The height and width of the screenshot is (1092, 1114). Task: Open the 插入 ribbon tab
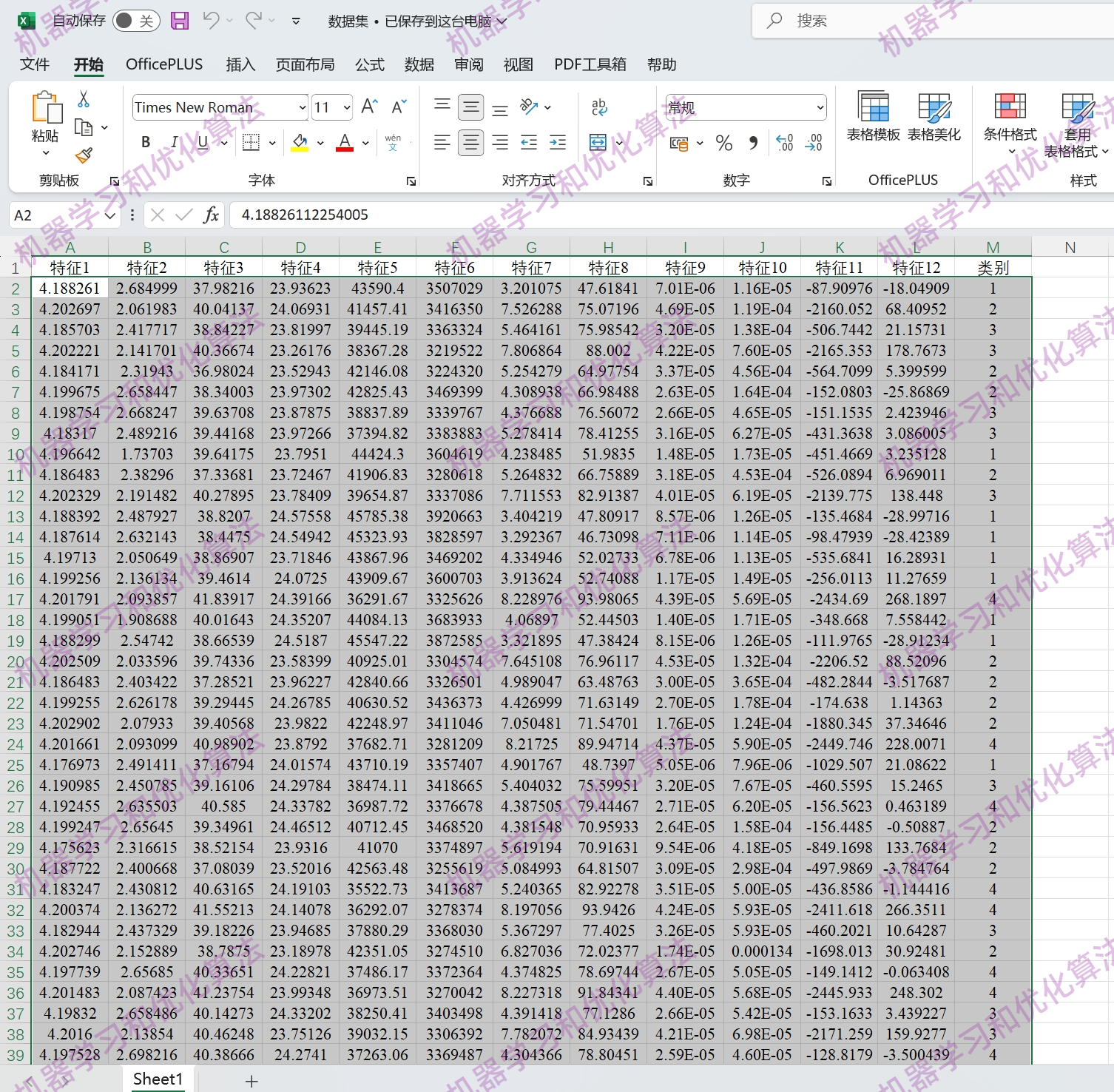(x=240, y=64)
